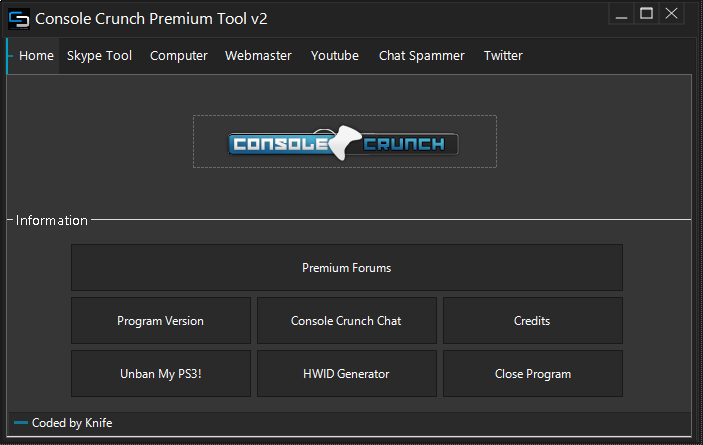
Task: Minimize the Console Crunch window
Action: [621, 14]
